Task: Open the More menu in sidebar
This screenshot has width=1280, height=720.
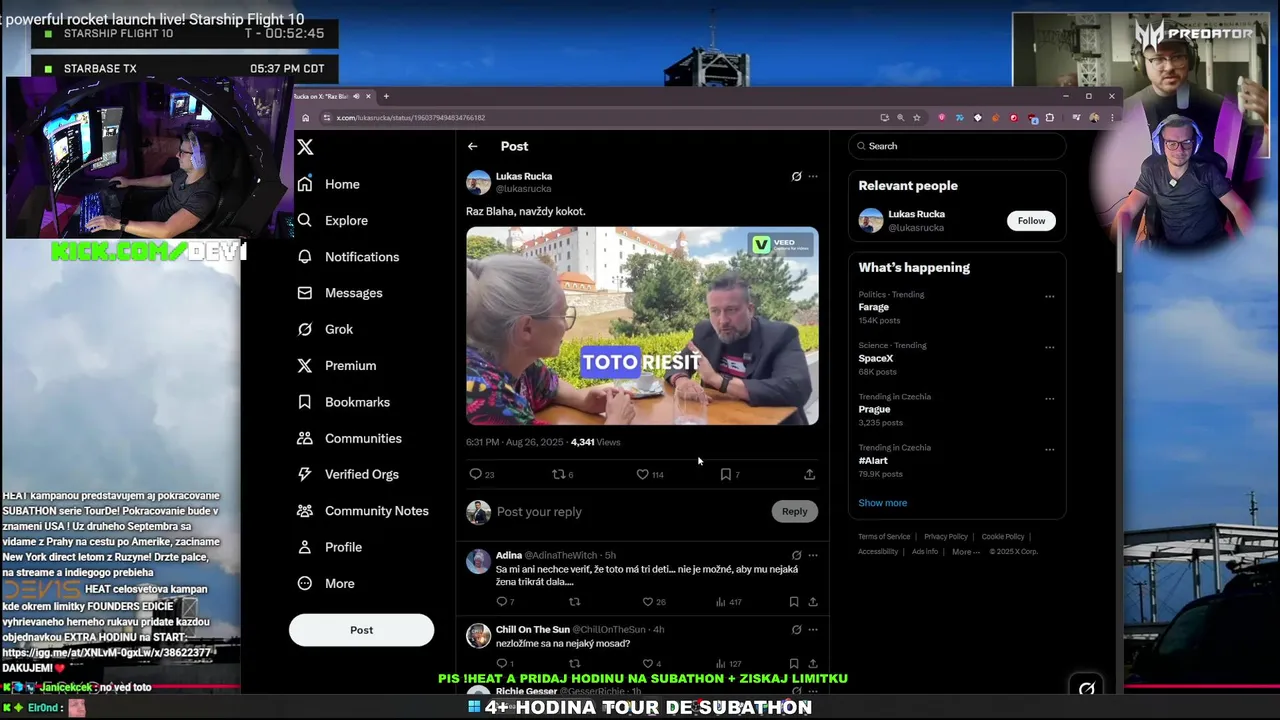Action: pos(326,583)
